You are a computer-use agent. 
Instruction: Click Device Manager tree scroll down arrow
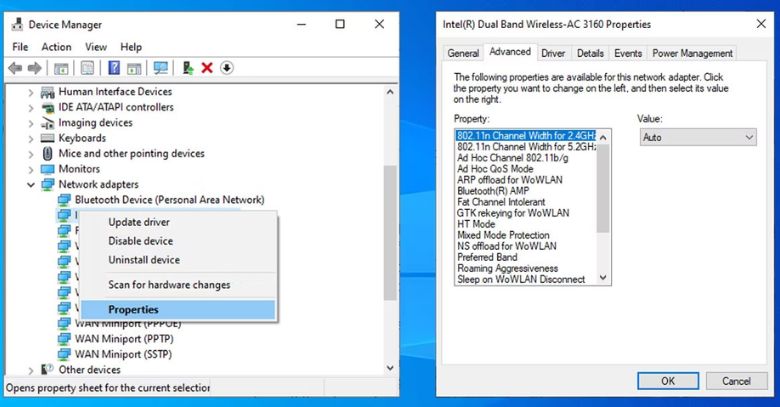pyautogui.click(x=390, y=368)
